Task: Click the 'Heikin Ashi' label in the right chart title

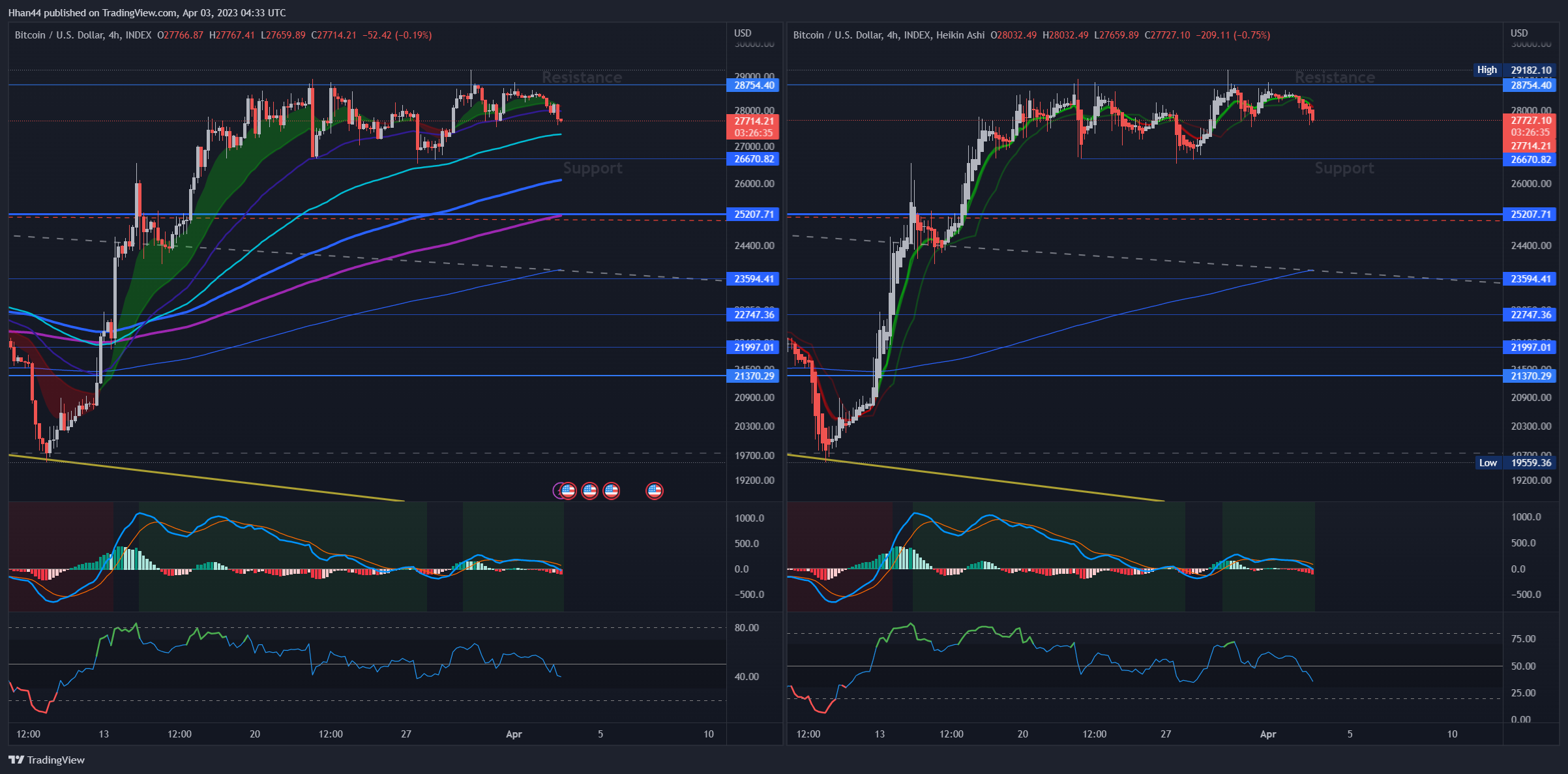Action: (x=960, y=35)
